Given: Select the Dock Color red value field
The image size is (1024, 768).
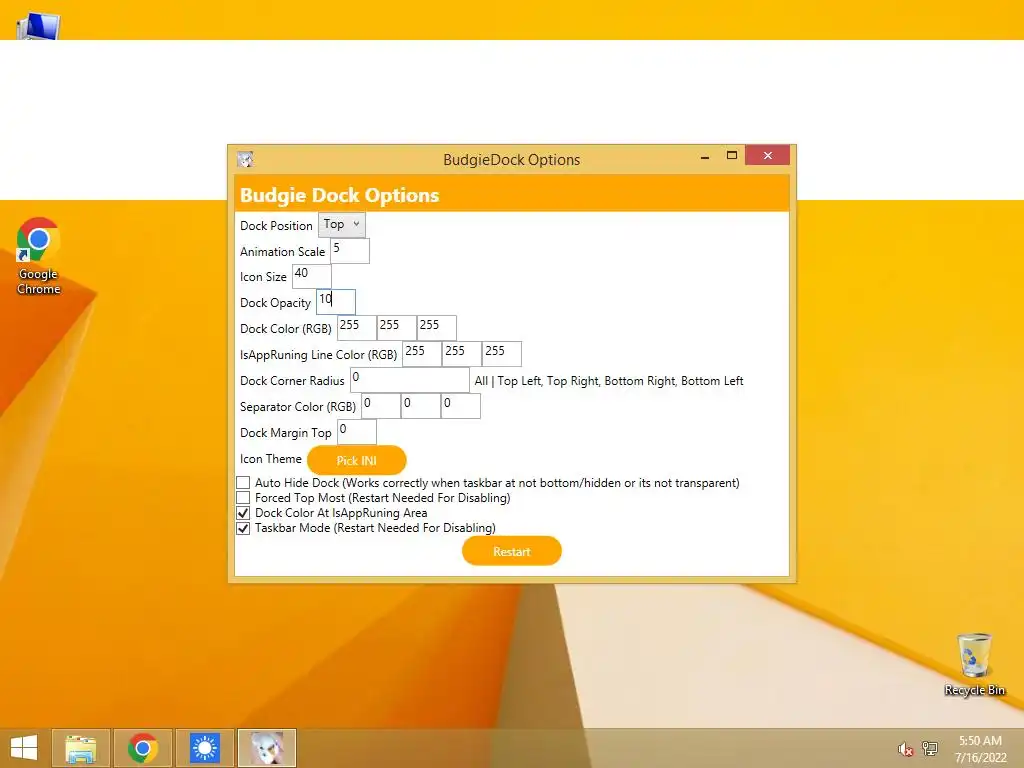Looking at the screenshot, I should click(357, 328).
